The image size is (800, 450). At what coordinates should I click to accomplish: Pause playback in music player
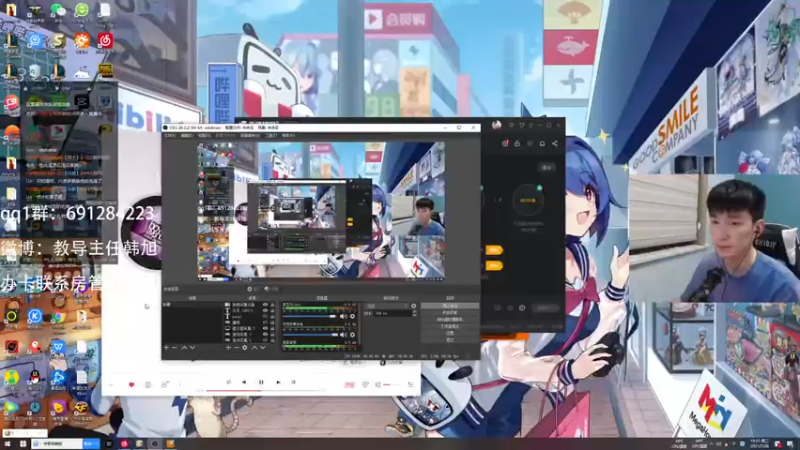[x=261, y=382]
